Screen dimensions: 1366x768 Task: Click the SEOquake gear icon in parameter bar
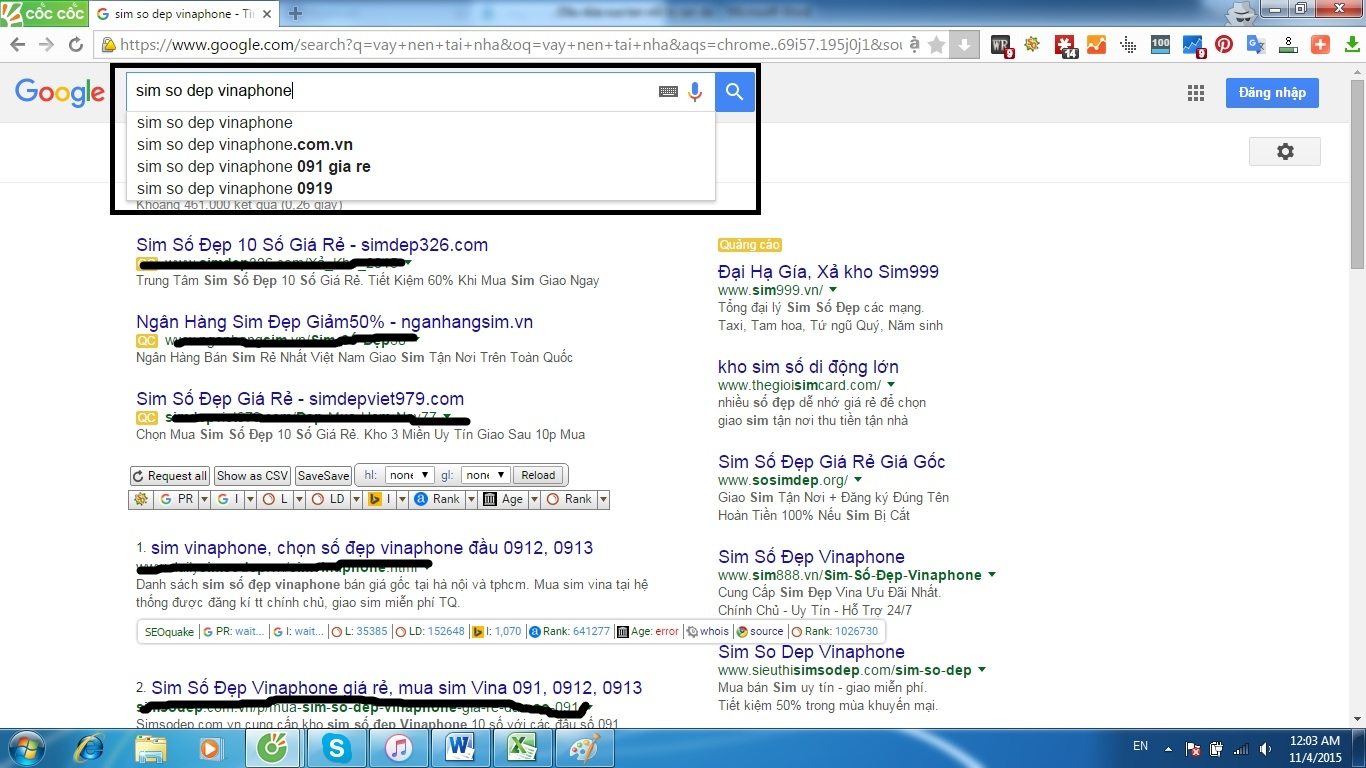click(x=141, y=499)
